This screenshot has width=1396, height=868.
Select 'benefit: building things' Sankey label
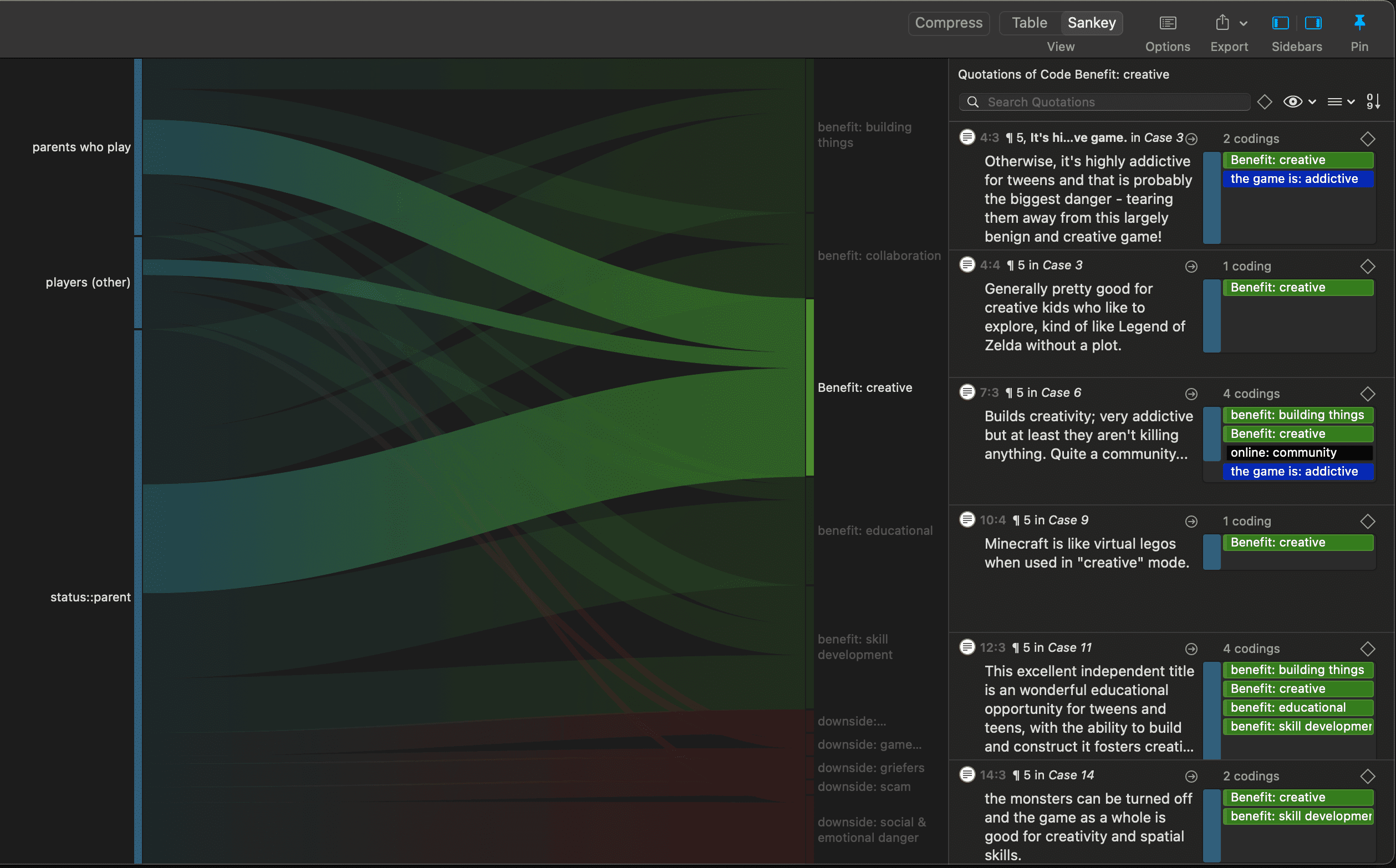[x=864, y=134]
